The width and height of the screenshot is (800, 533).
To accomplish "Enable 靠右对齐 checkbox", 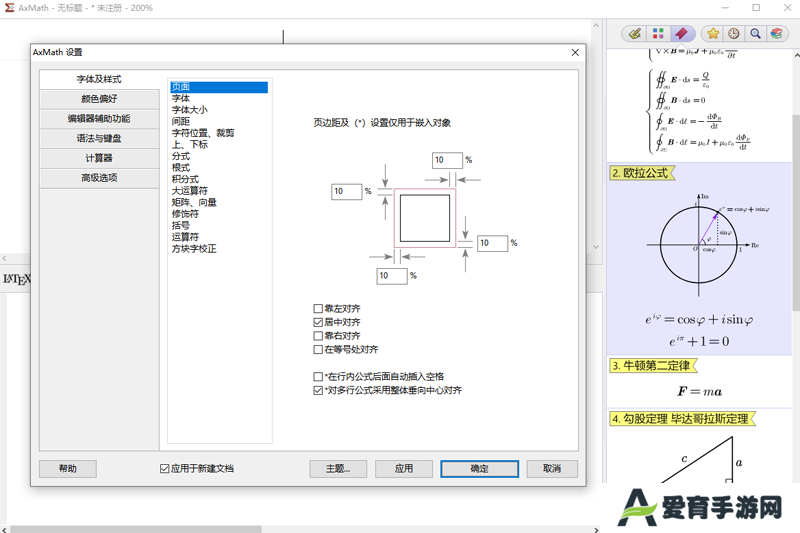I will click(x=318, y=336).
